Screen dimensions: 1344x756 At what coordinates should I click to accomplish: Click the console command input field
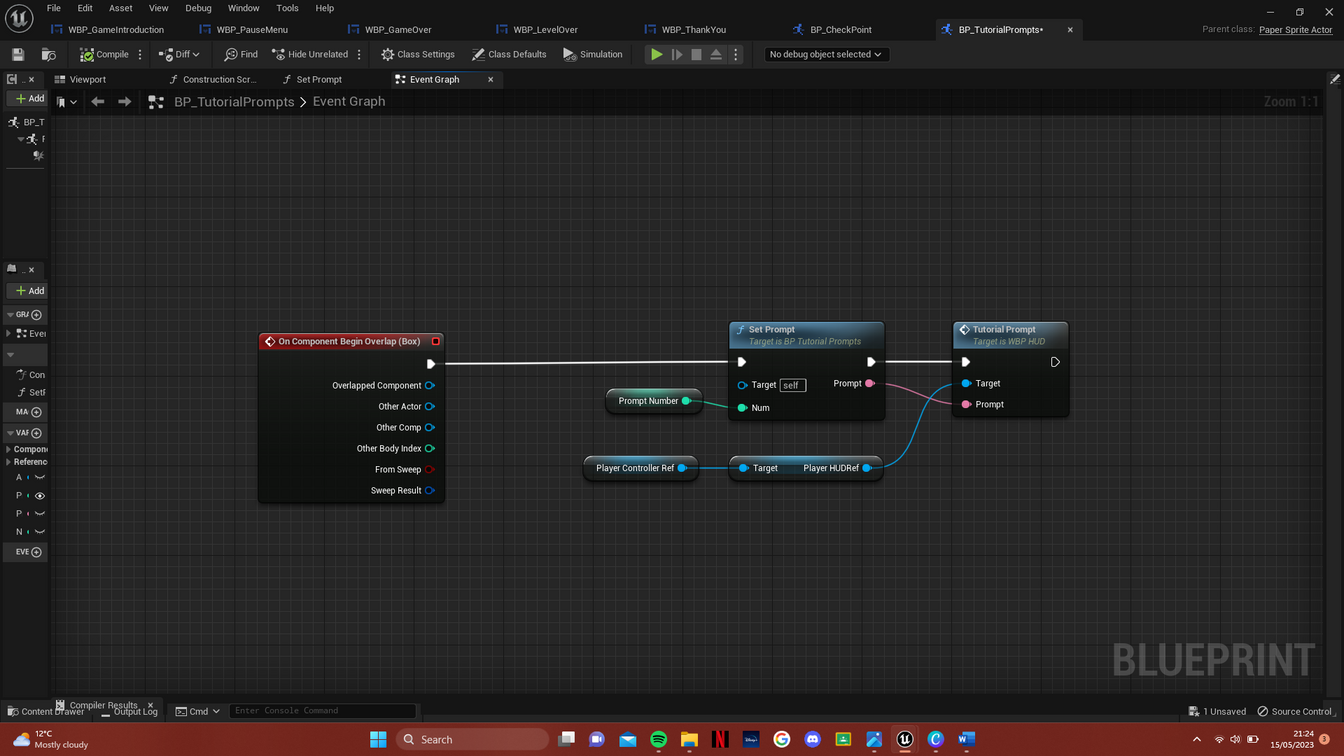(322, 711)
